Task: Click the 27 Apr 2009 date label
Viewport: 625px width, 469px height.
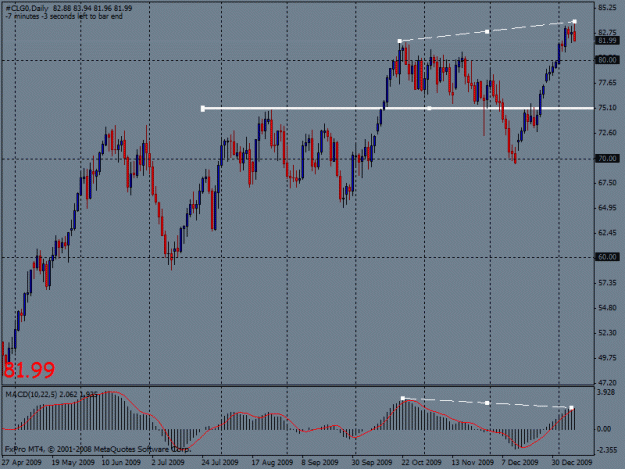Action: [x=21, y=462]
